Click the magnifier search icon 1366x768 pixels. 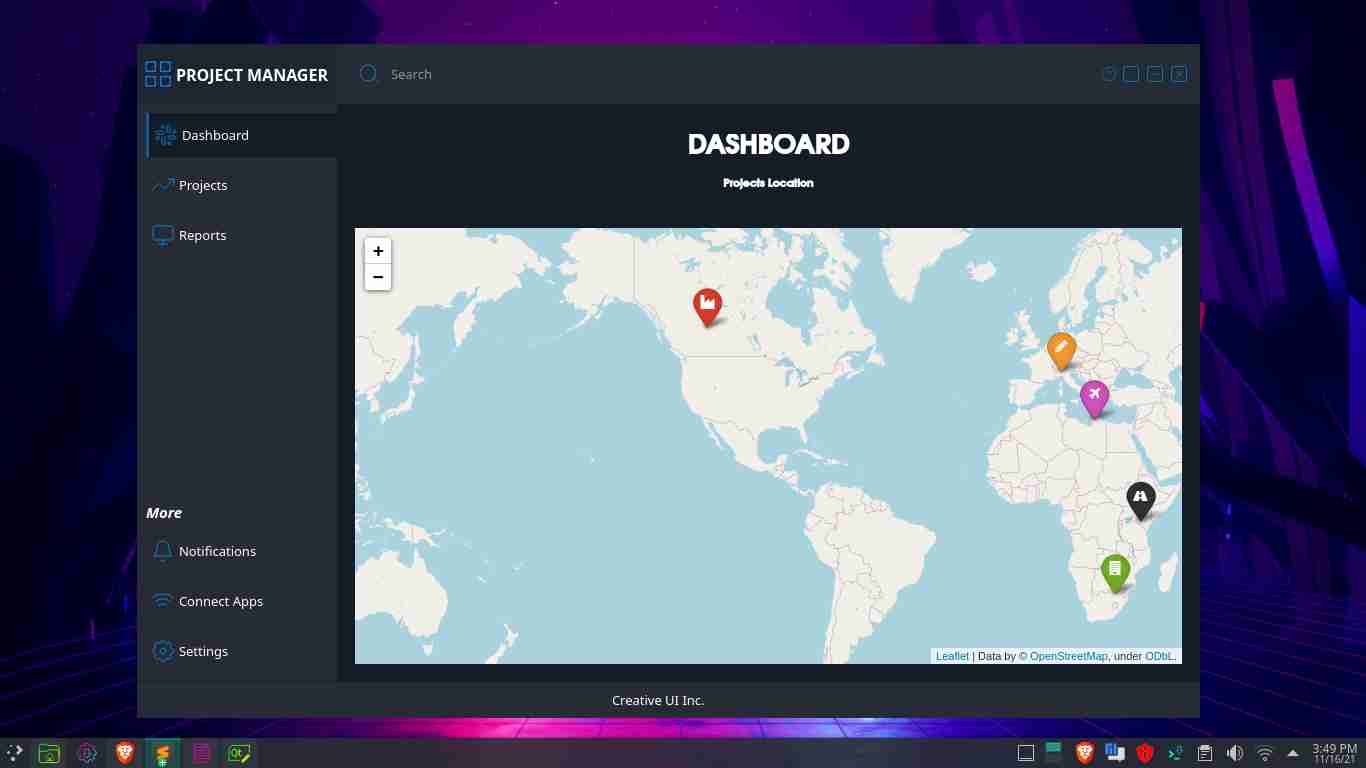(x=369, y=73)
